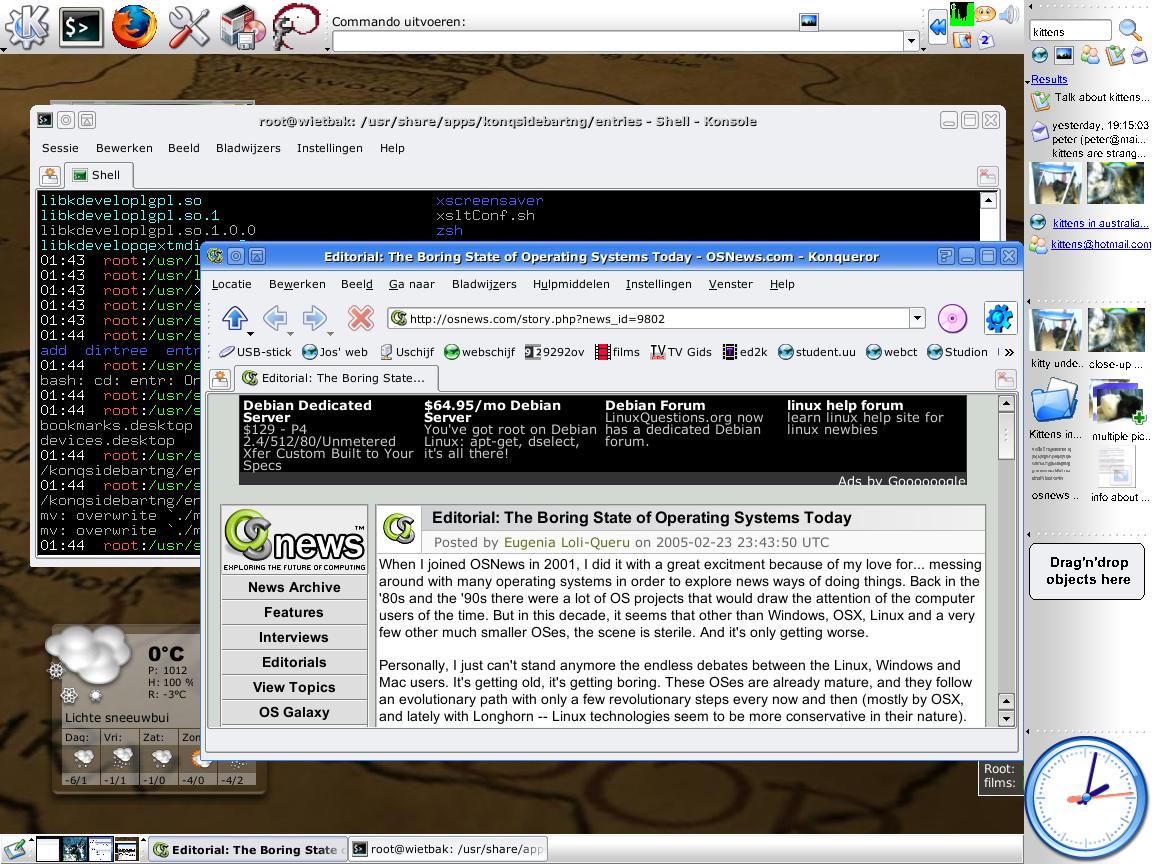Viewport: 1152px width, 864px height.
Task: Select the Shell tab in Konsole
Action: (99, 176)
